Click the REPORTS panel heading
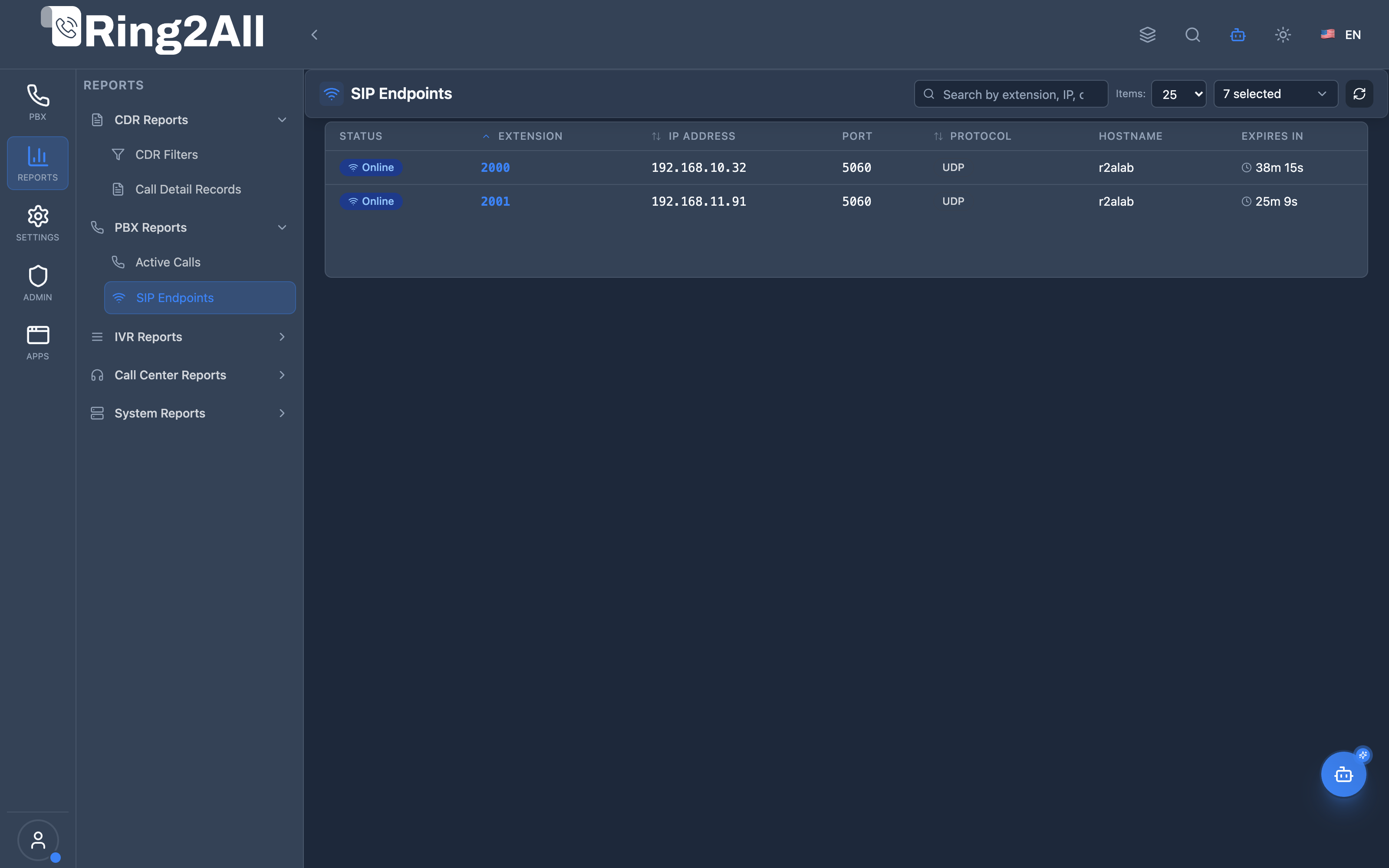The image size is (1389, 868). click(114, 85)
